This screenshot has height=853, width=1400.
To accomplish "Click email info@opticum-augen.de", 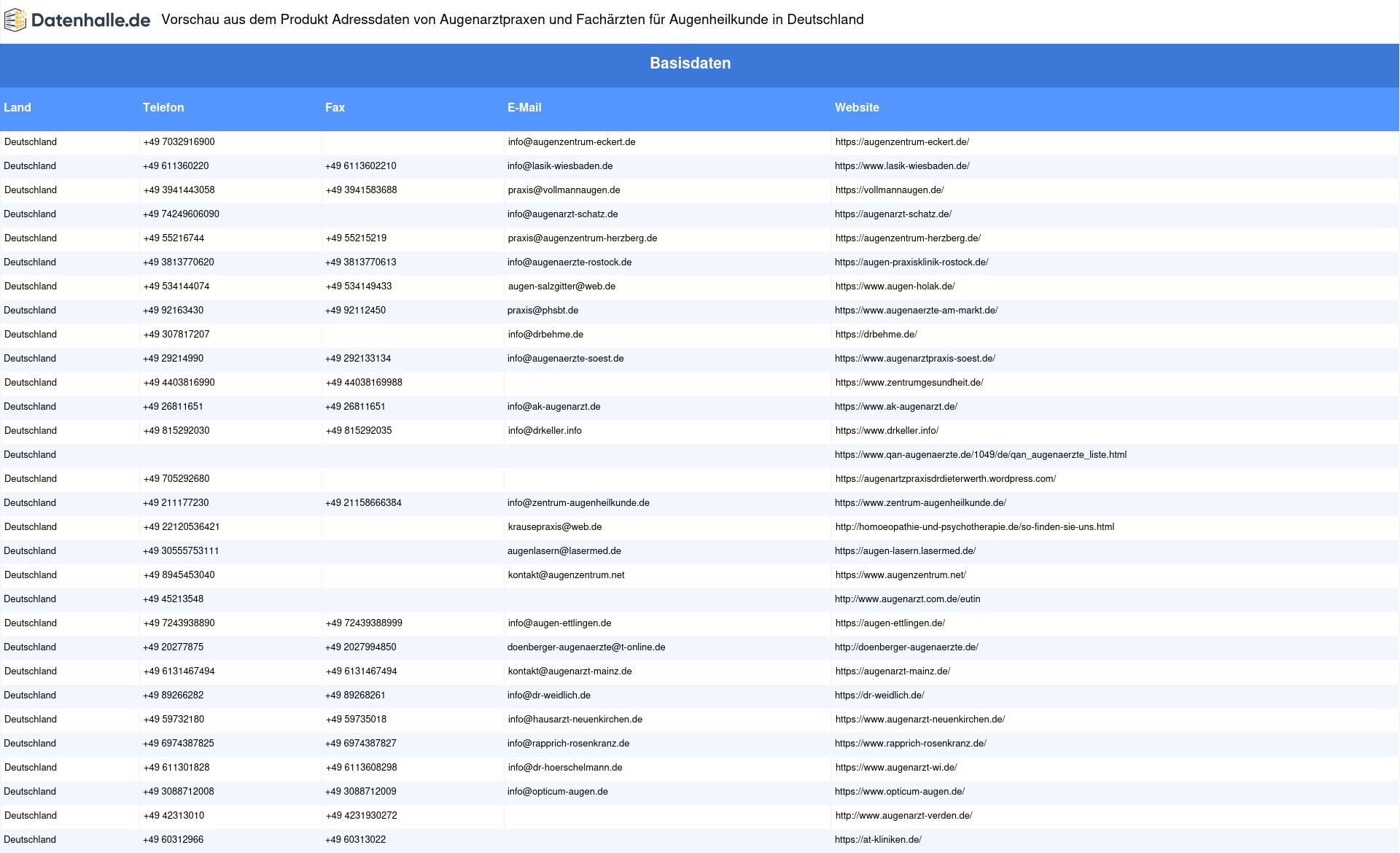I will click(x=558, y=792).
